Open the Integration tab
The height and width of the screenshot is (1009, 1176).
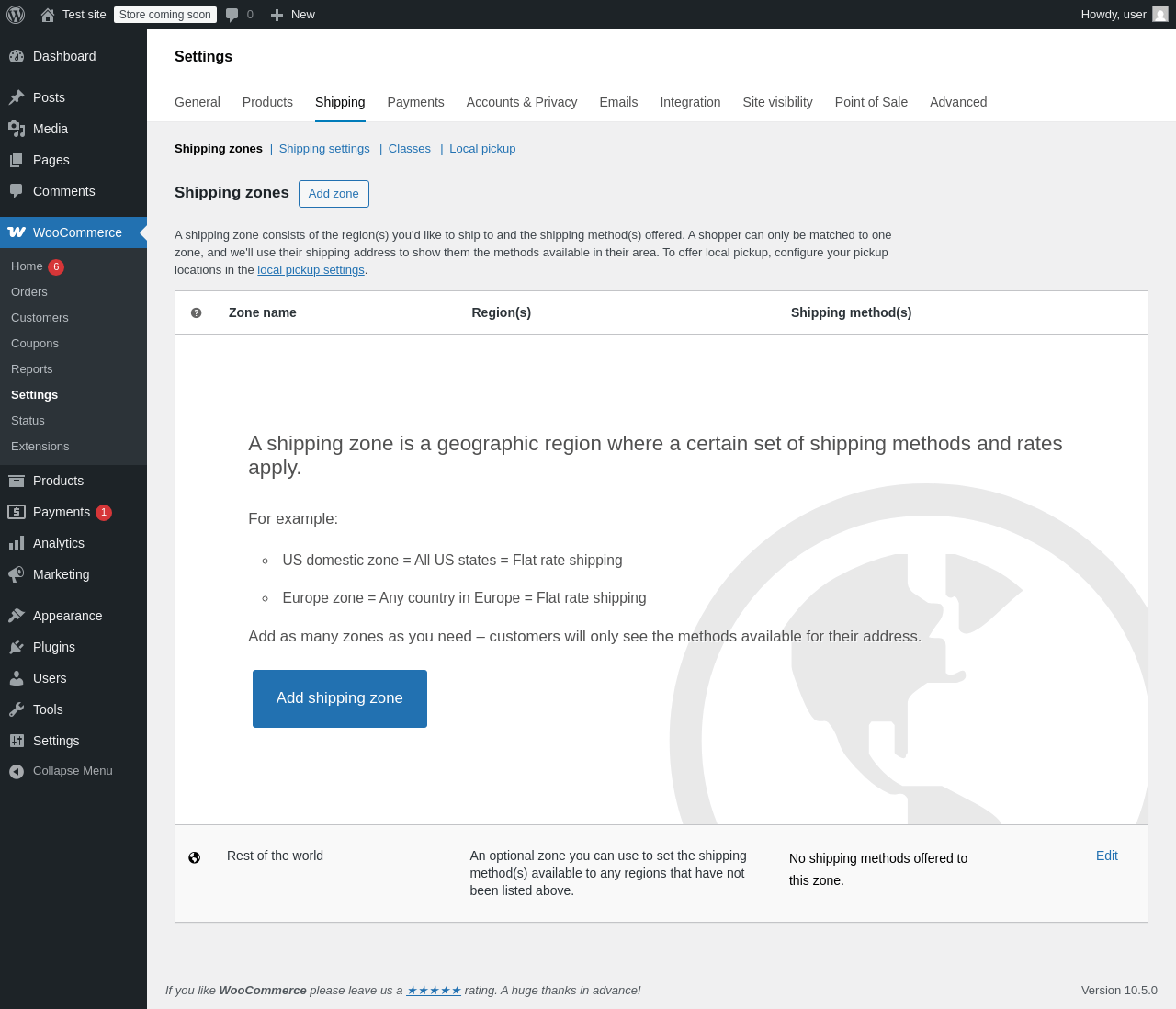pyautogui.click(x=690, y=102)
